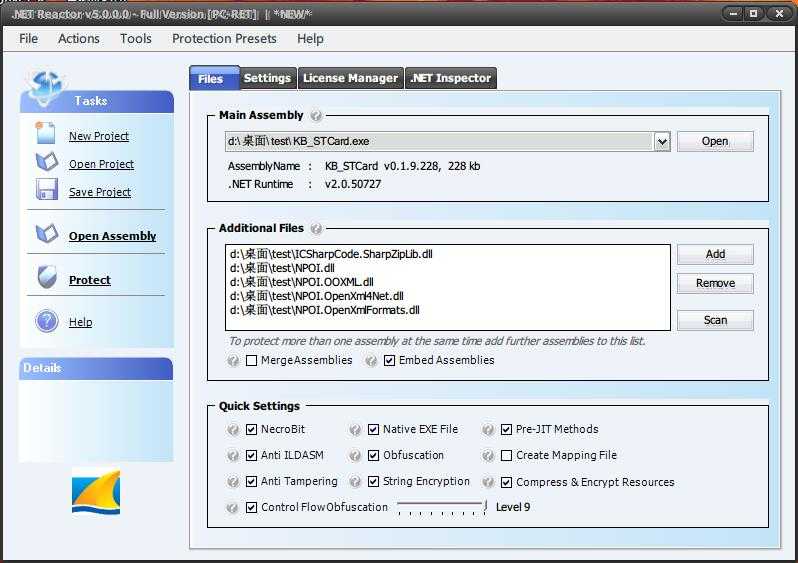Screen dimensions: 798x563
Task: Click the help icon beside Embed Assemblies
Action: 371,361
